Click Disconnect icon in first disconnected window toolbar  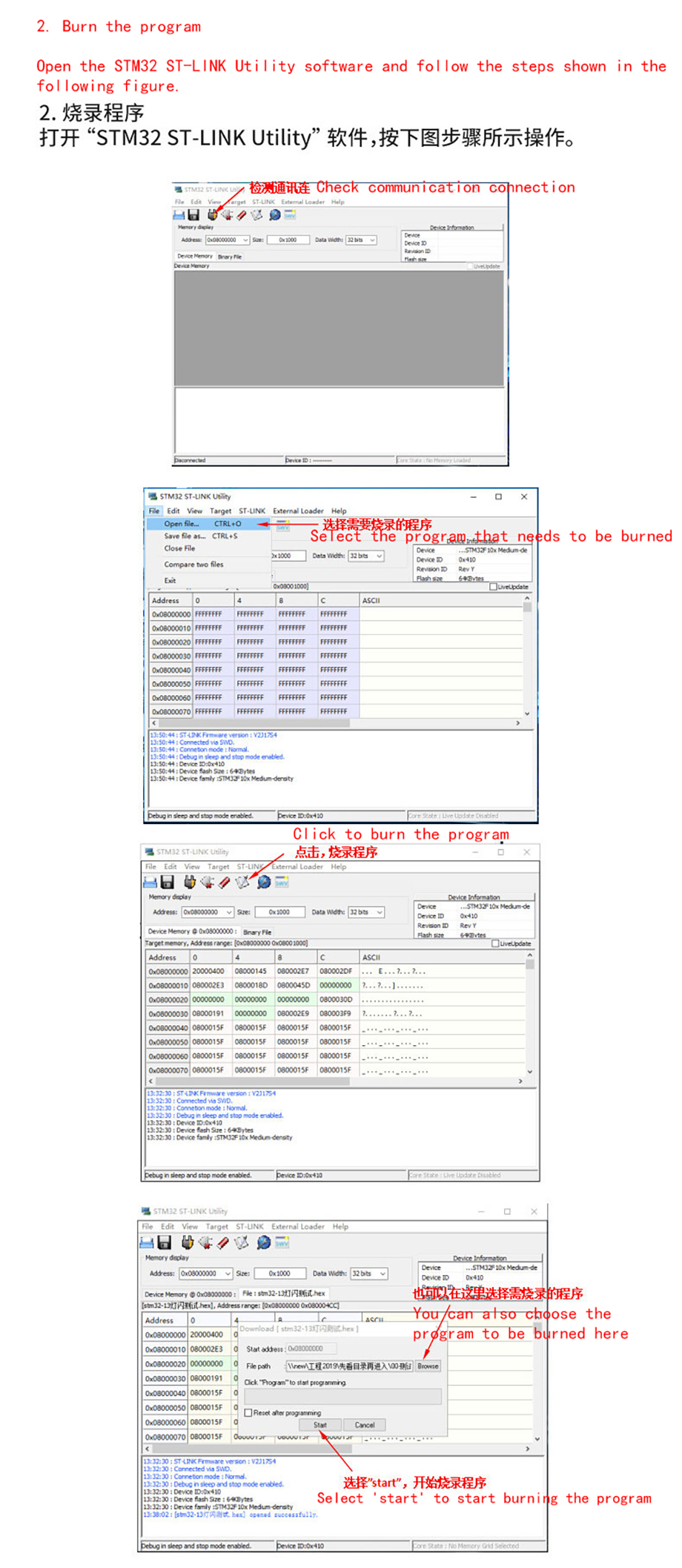tap(227, 215)
